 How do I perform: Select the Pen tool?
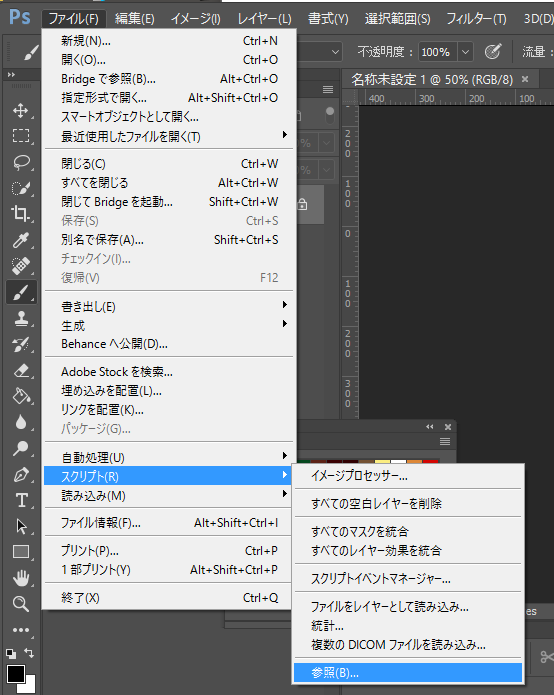[x=20, y=475]
